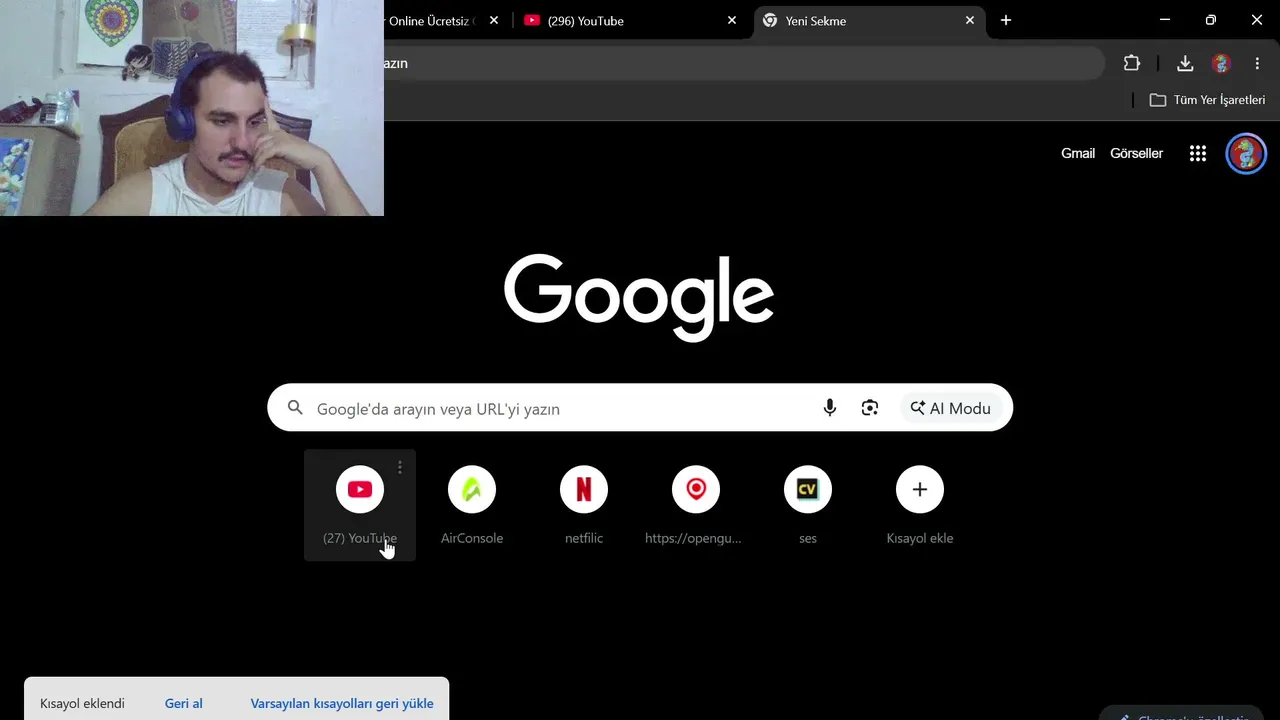Open Gmail link
The height and width of the screenshot is (720, 1280).
(1078, 154)
